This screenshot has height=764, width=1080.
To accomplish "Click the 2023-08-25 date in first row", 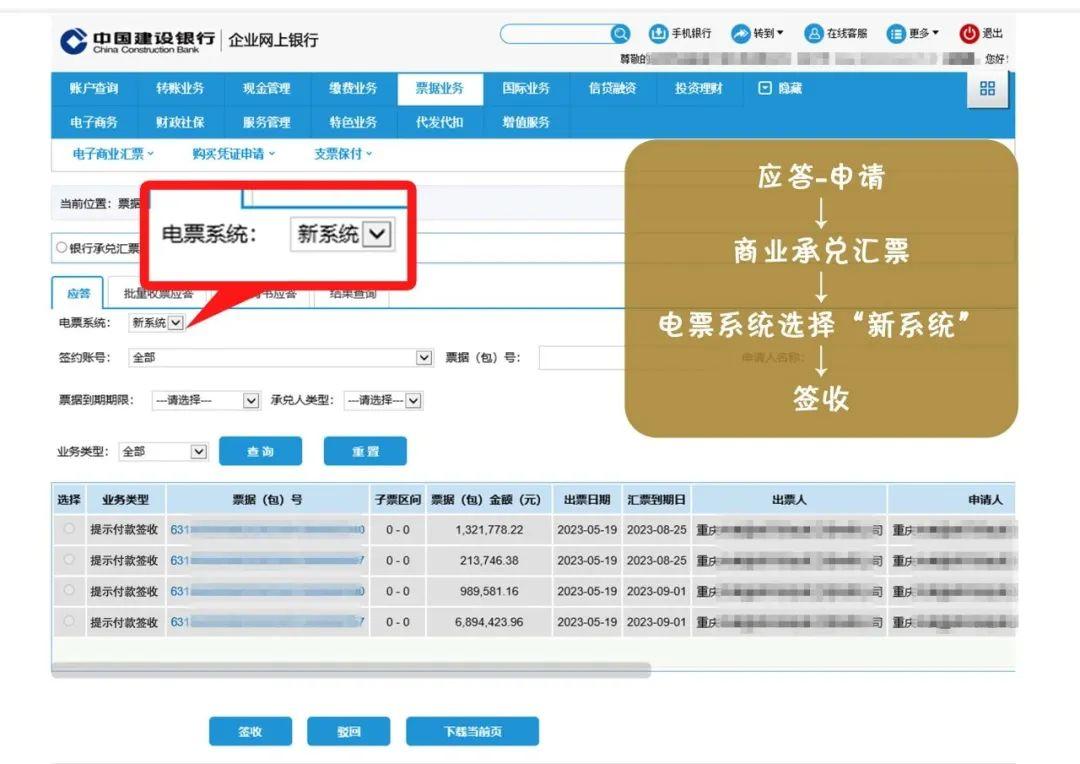I will (x=656, y=530).
